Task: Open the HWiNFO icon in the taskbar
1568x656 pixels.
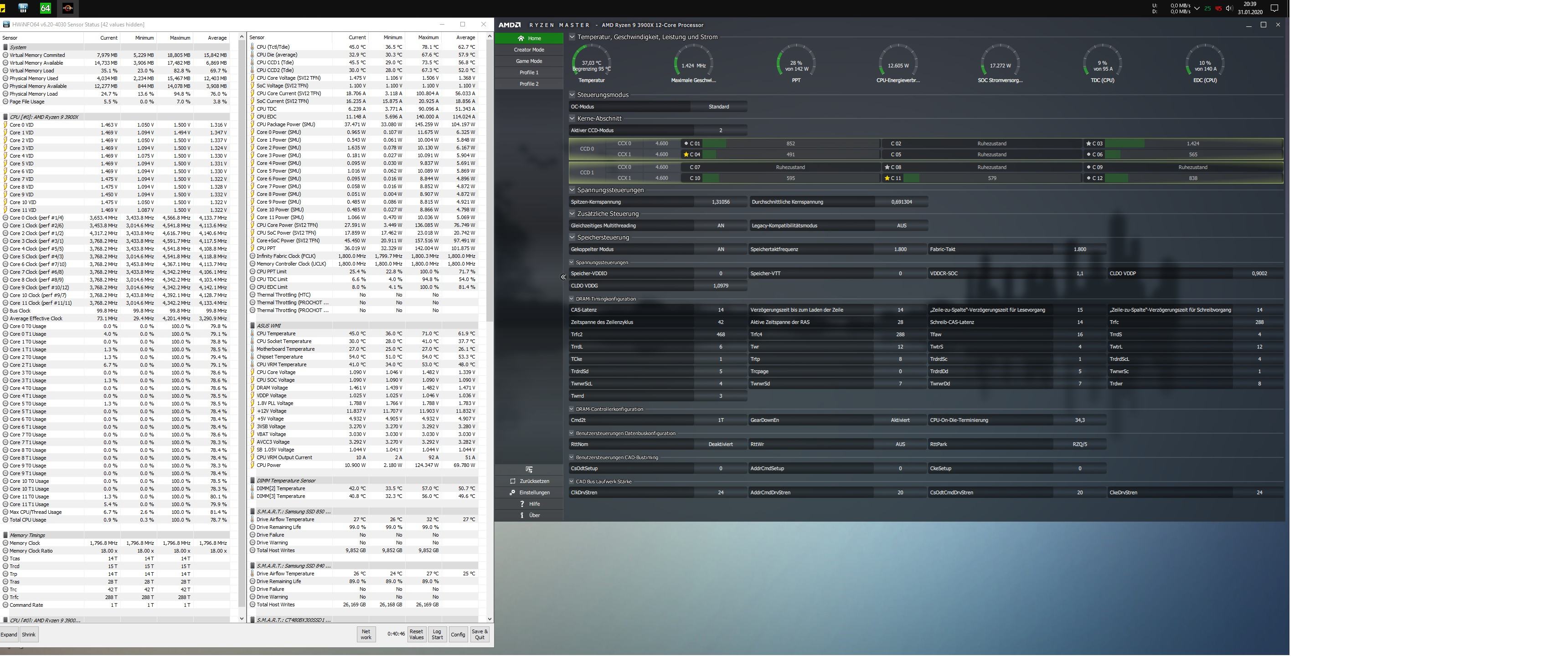Action: point(23,8)
